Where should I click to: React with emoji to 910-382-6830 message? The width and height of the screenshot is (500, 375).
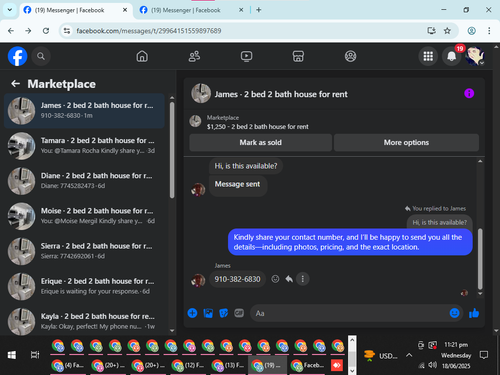click(x=275, y=279)
